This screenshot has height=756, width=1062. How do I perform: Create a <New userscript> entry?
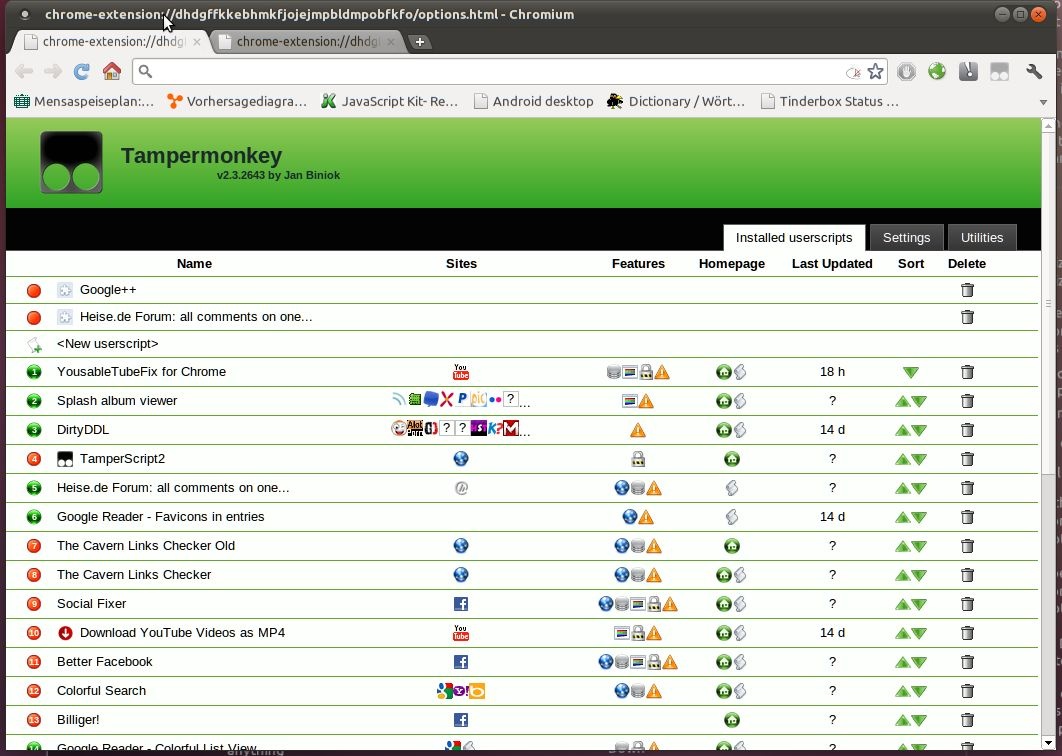click(x=108, y=344)
